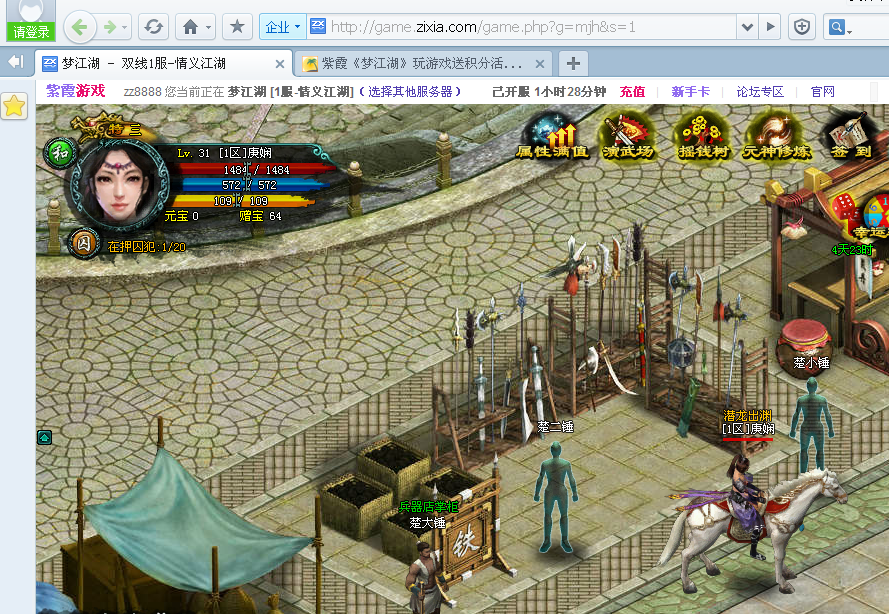Open the forward button history dropdown arrow

pos(124,27)
